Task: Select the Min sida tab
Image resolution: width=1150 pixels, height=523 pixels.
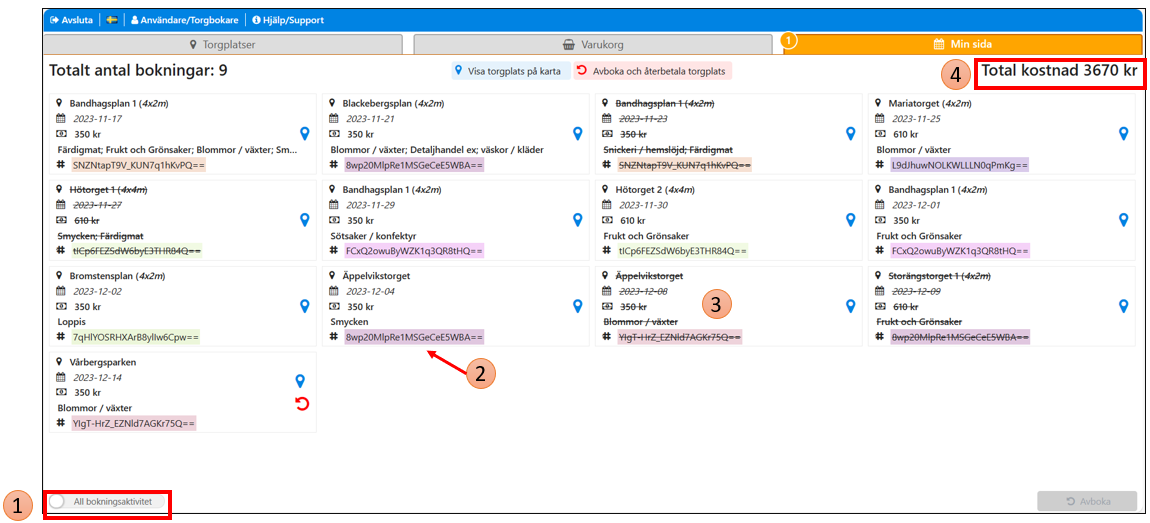Action: tap(962, 45)
